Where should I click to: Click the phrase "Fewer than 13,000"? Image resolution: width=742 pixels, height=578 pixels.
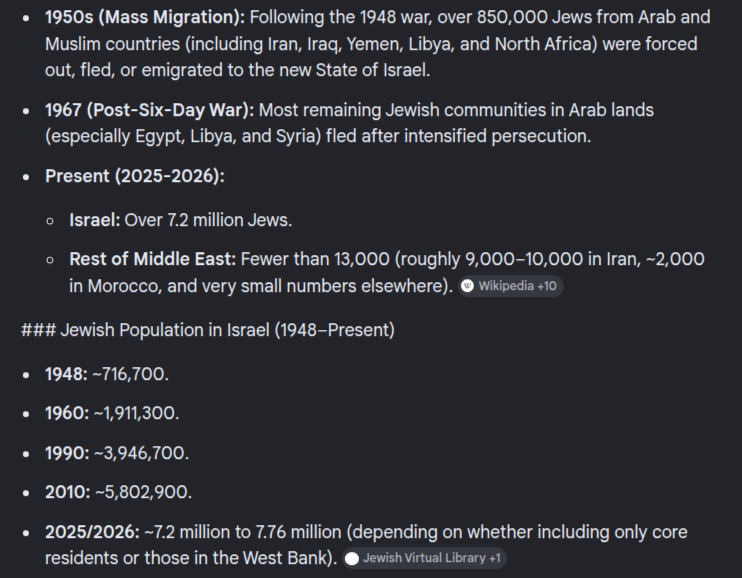coord(315,259)
